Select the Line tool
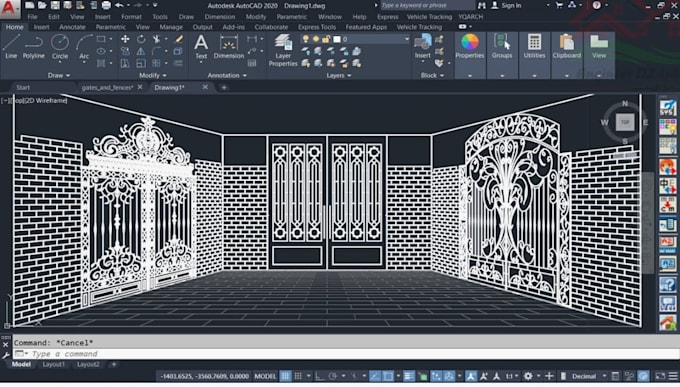 click(11, 46)
